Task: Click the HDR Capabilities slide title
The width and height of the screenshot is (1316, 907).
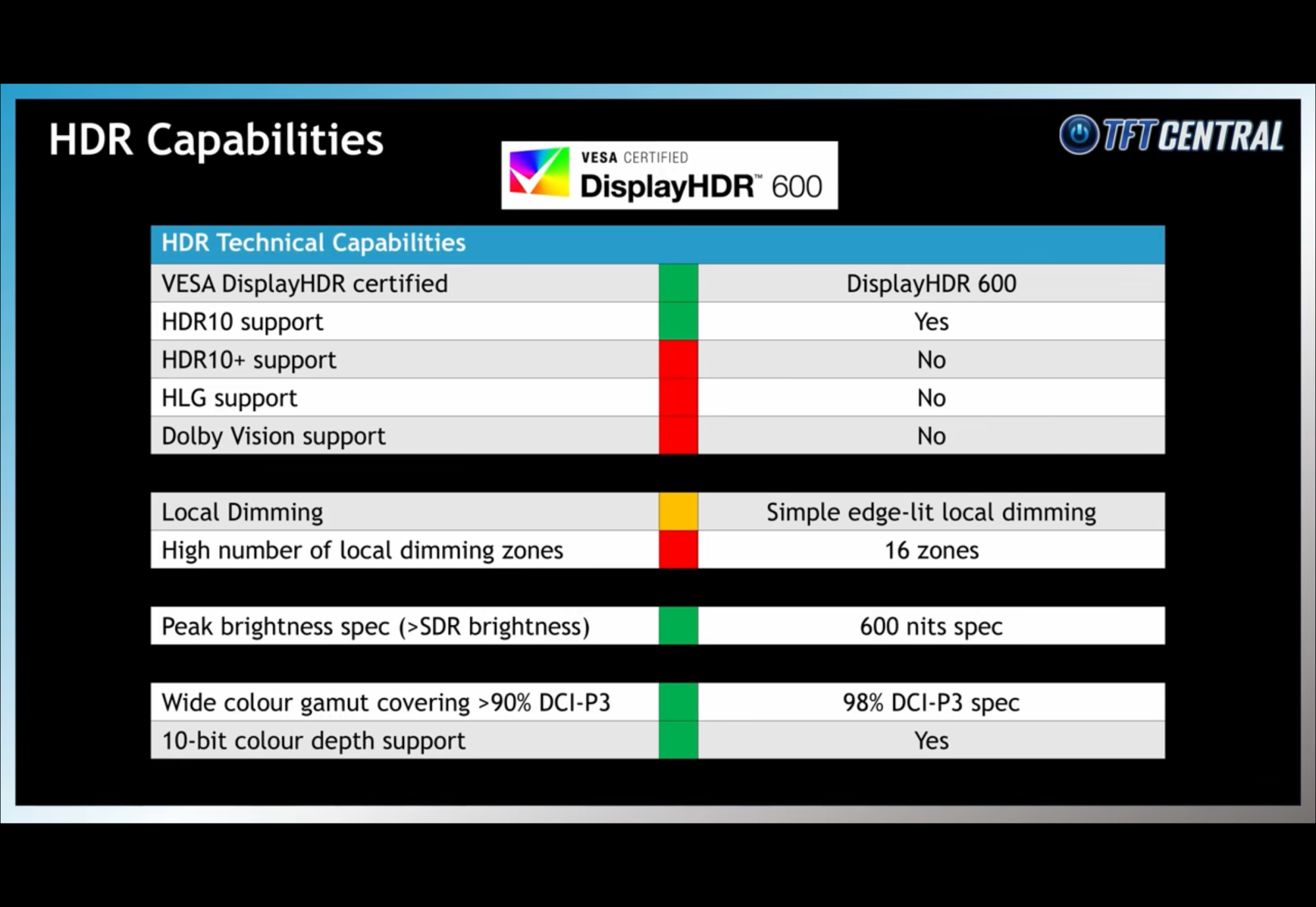Action: 216,139
